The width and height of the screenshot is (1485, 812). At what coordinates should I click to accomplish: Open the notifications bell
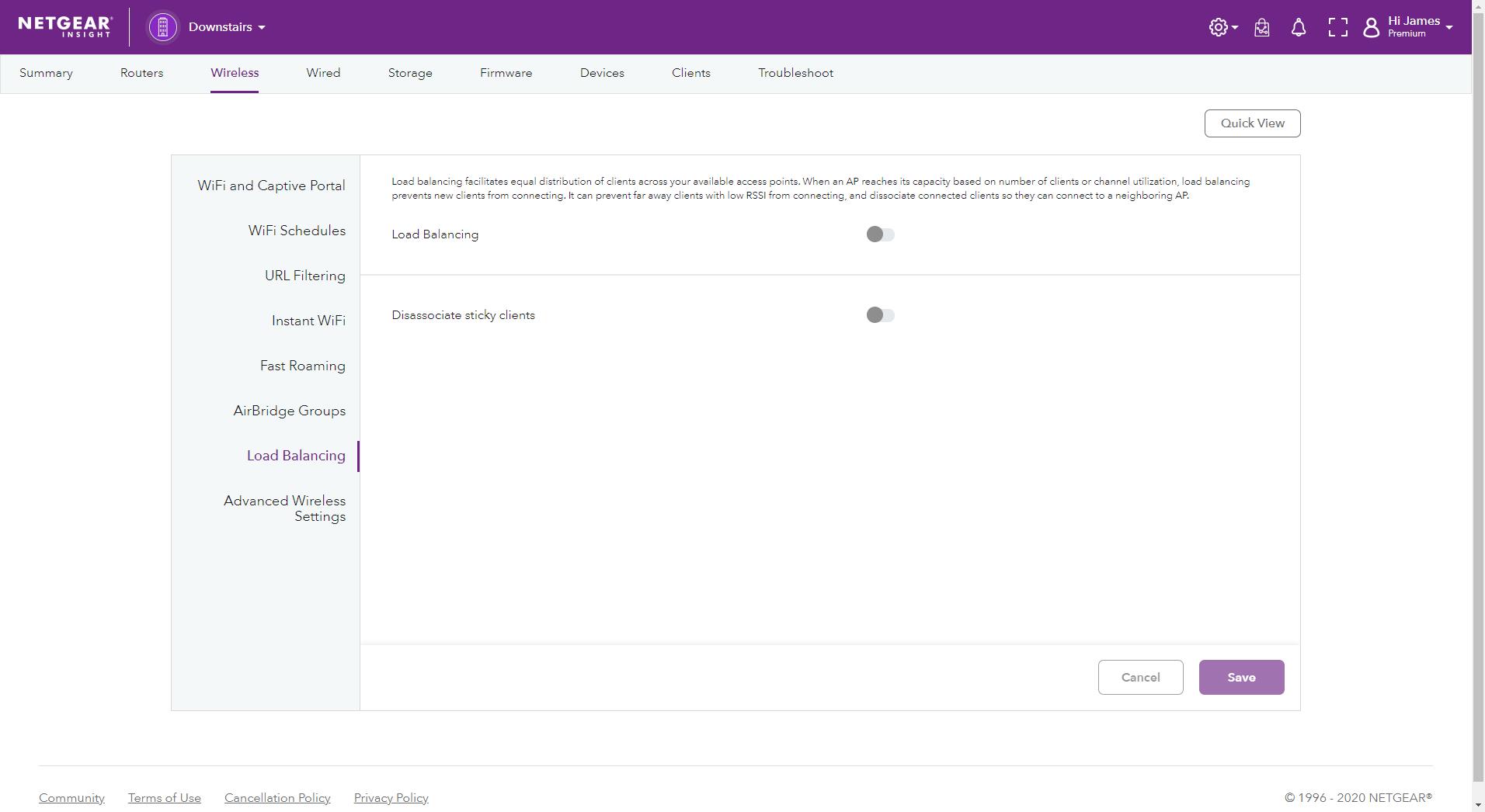1298,28
